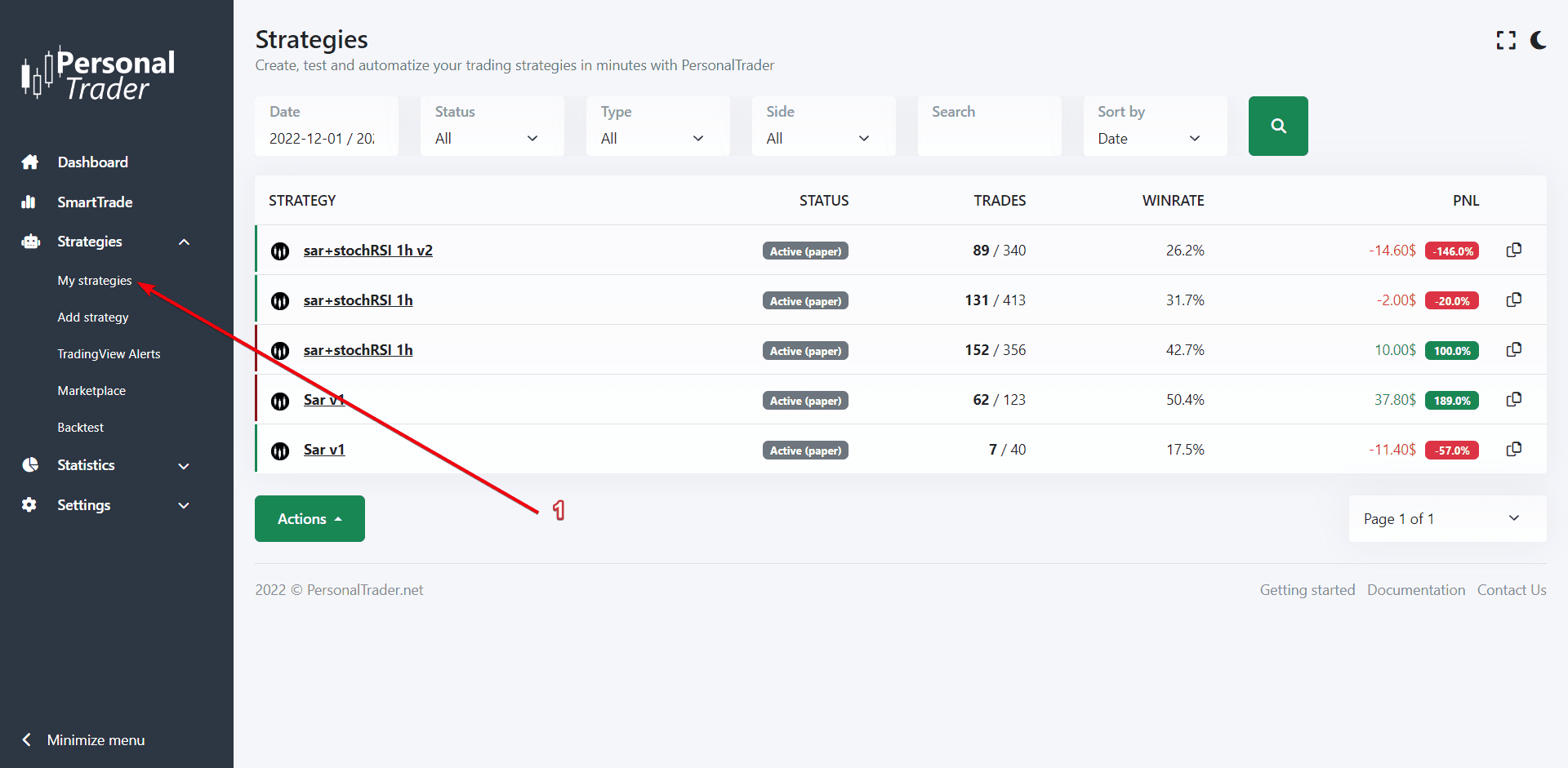Screen dimensions: 1568x768
Task: Open the Page 1 of 1 selector
Action: (x=1446, y=518)
